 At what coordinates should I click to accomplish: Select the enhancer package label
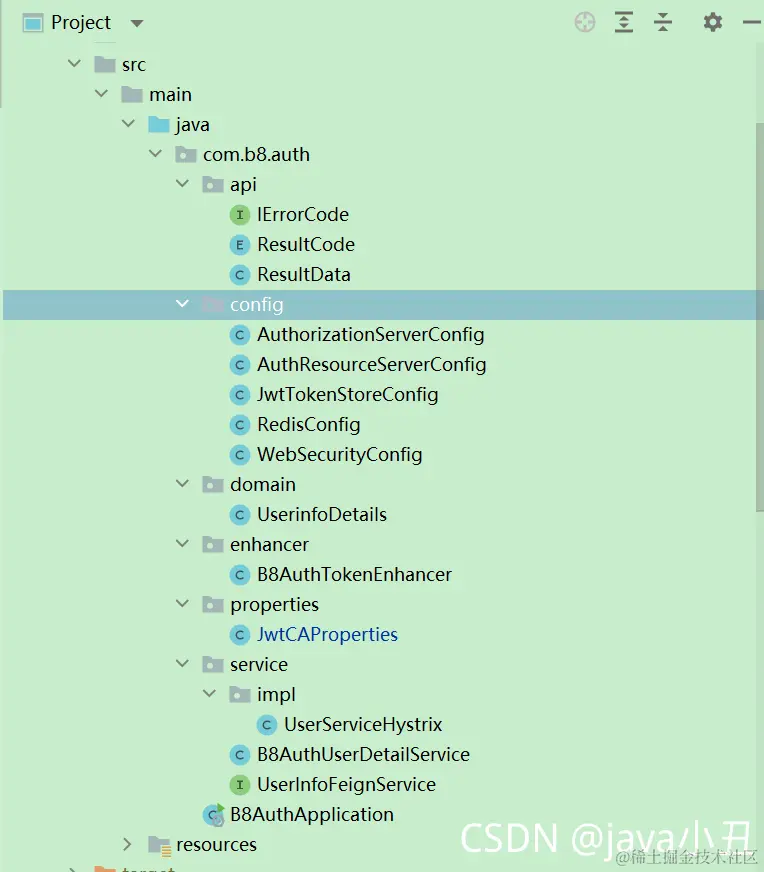[270, 545]
